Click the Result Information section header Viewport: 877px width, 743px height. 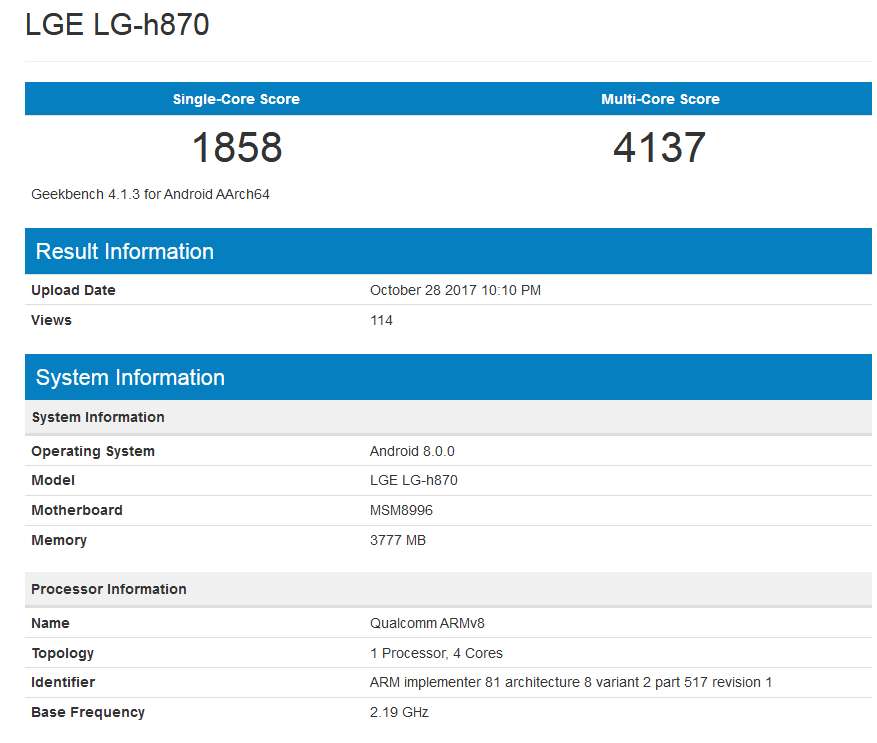(x=448, y=251)
